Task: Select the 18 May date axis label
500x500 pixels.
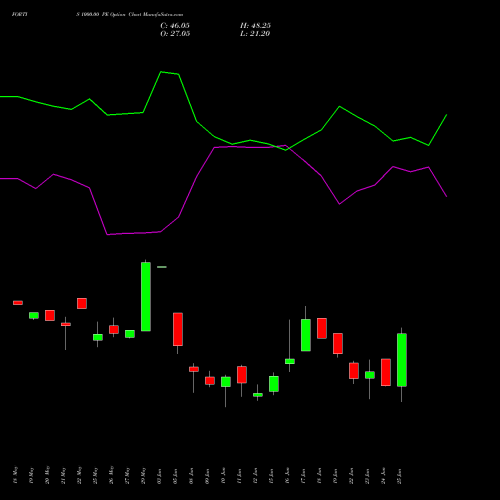Action: (x=15, y=475)
